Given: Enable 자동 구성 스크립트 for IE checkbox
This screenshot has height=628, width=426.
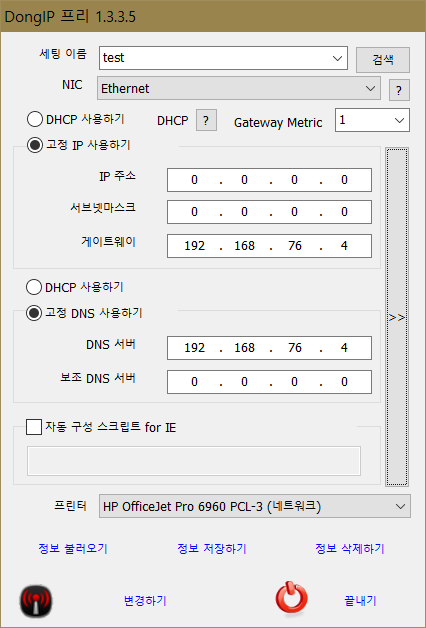Looking at the screenshot, I should (x=34, y=427).
